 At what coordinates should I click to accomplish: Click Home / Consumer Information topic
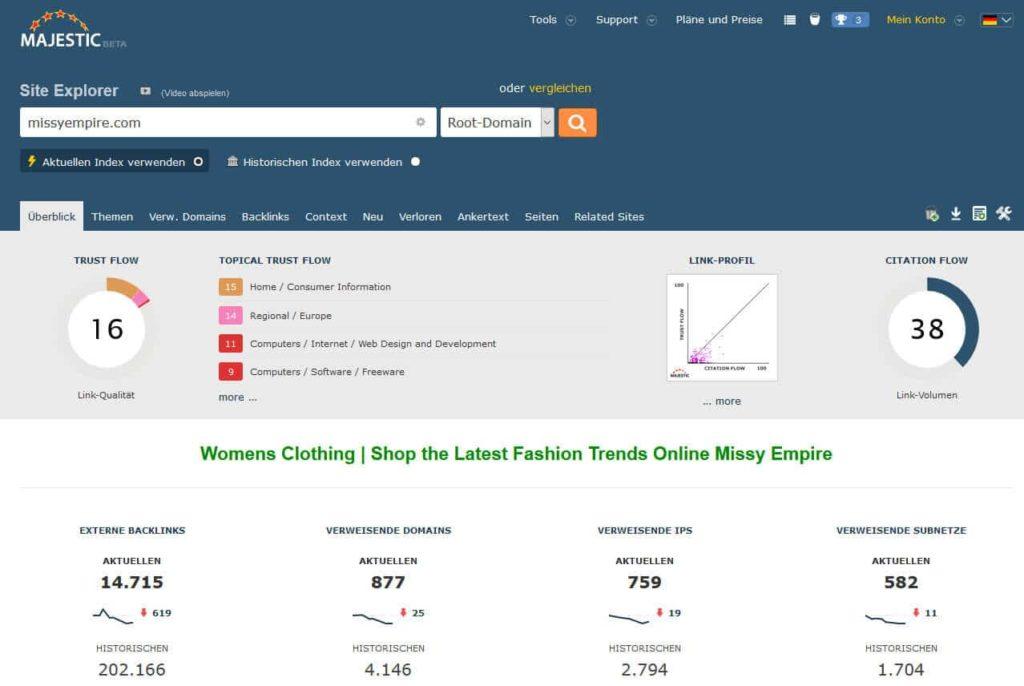[320, 287]
